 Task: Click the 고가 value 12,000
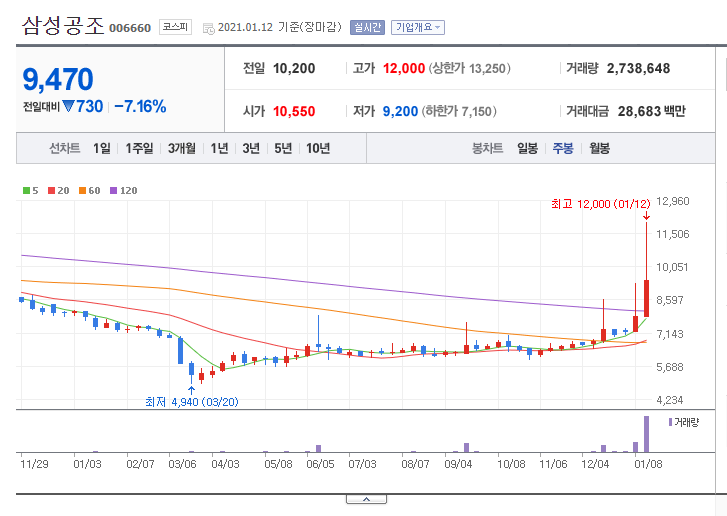click(x=404, y=69)
